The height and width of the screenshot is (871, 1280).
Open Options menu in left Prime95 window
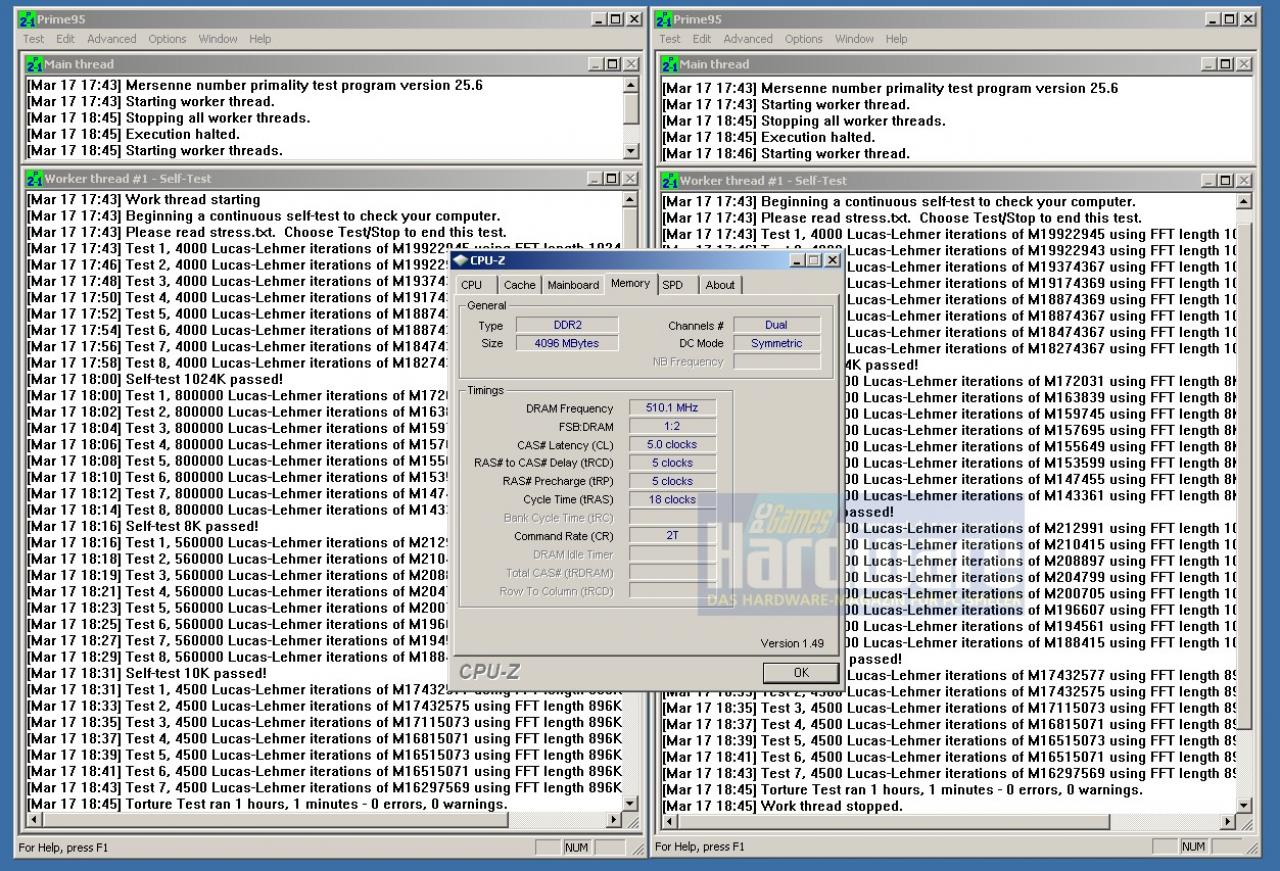pos(167,39)
